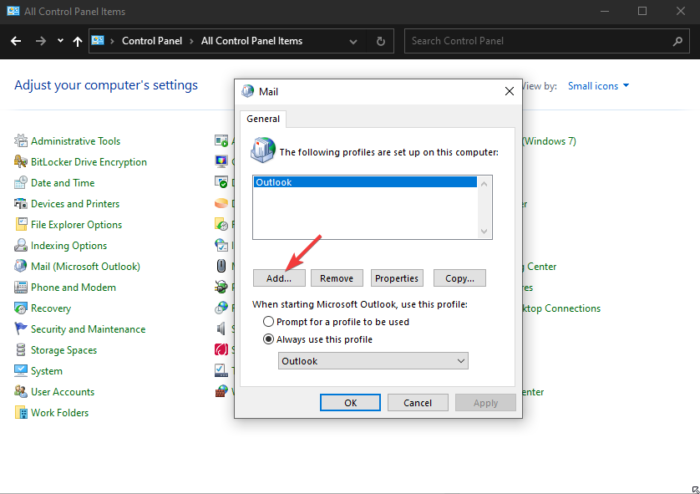Open recent locations dropdown arrow
The height and width of the screenshot is (494, 700).
(60, 41)
